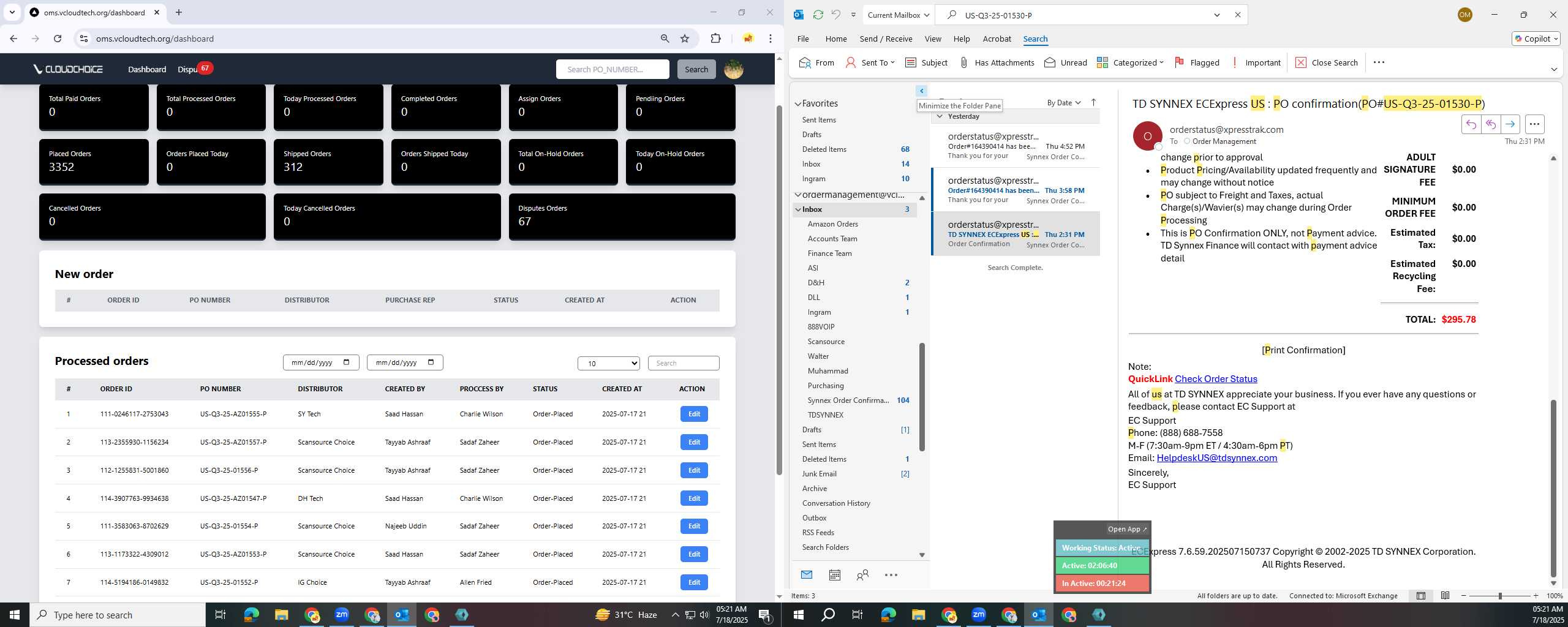Image resolution: width=1568 pixels, height=627 pixels.
Task: Click the Forward arrow icon in the email header
Action: pos(1510,124)
